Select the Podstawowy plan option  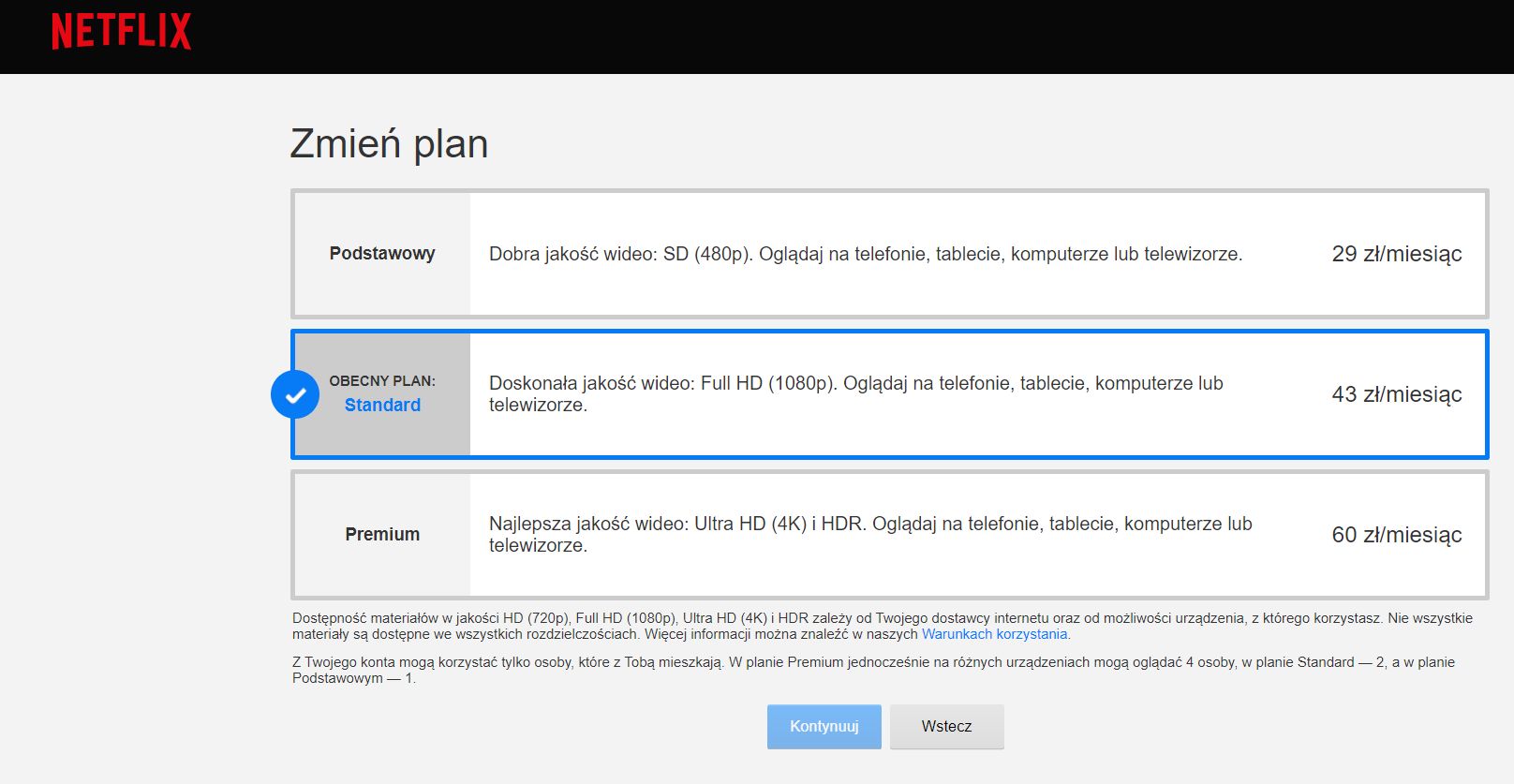pyautogui.click(x=889, y=254)
